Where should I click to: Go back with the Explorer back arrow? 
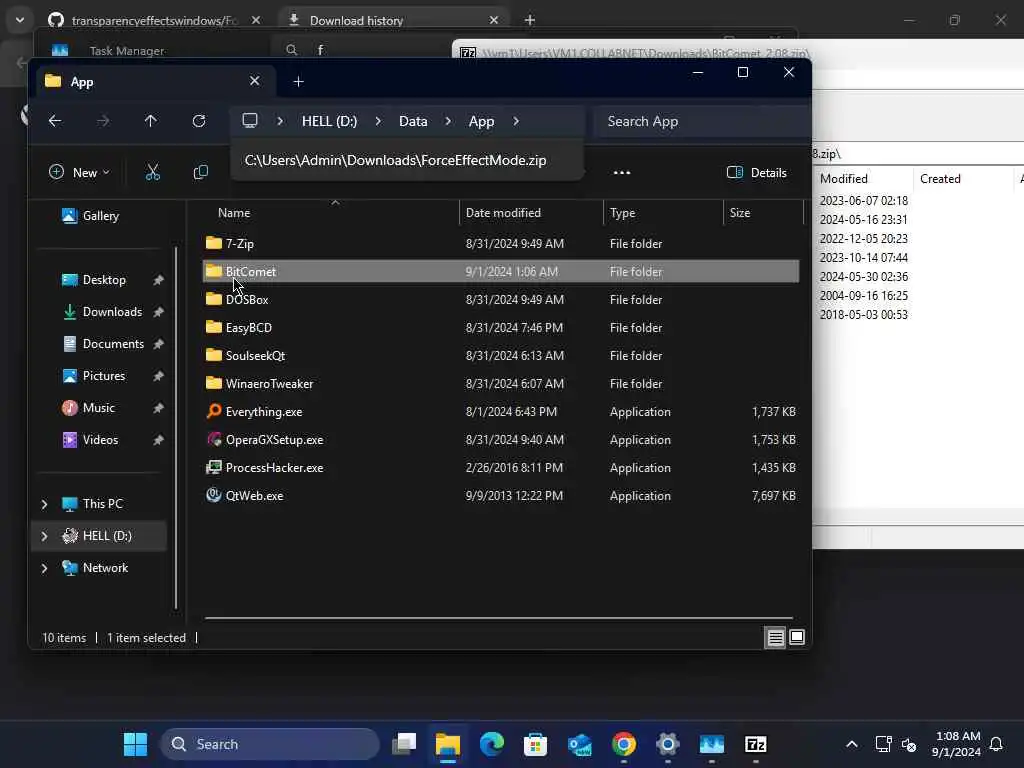coord(55,121)
